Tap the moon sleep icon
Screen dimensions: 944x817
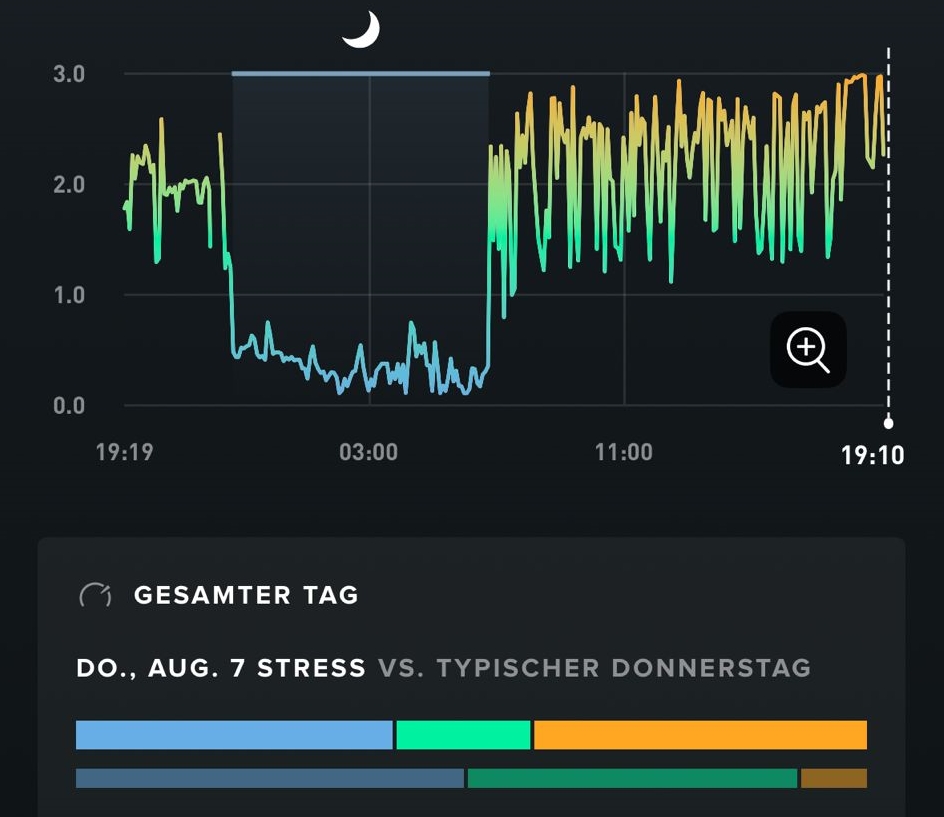click(x=361, y=29)
